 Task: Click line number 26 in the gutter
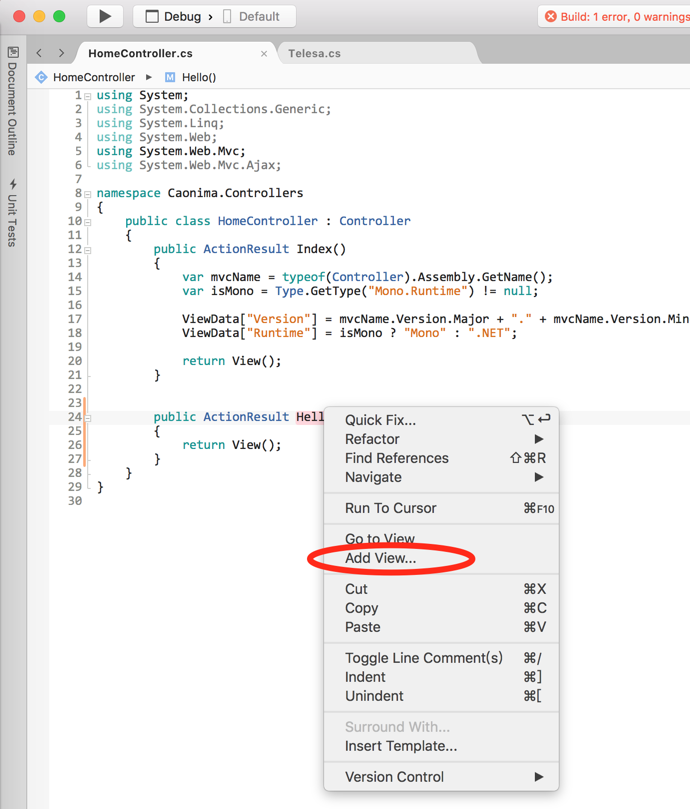pos(75,445)
